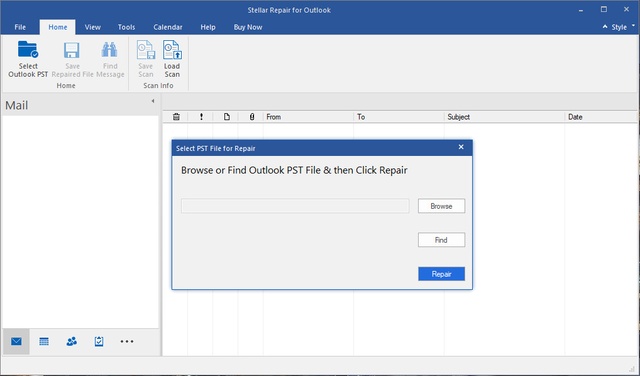Select the Home ribbon tab

[58, 27]
